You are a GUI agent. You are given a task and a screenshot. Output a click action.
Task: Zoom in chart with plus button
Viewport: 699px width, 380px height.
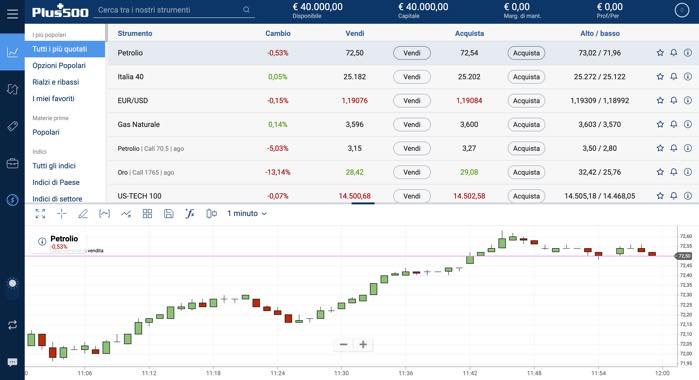(363, 344)
